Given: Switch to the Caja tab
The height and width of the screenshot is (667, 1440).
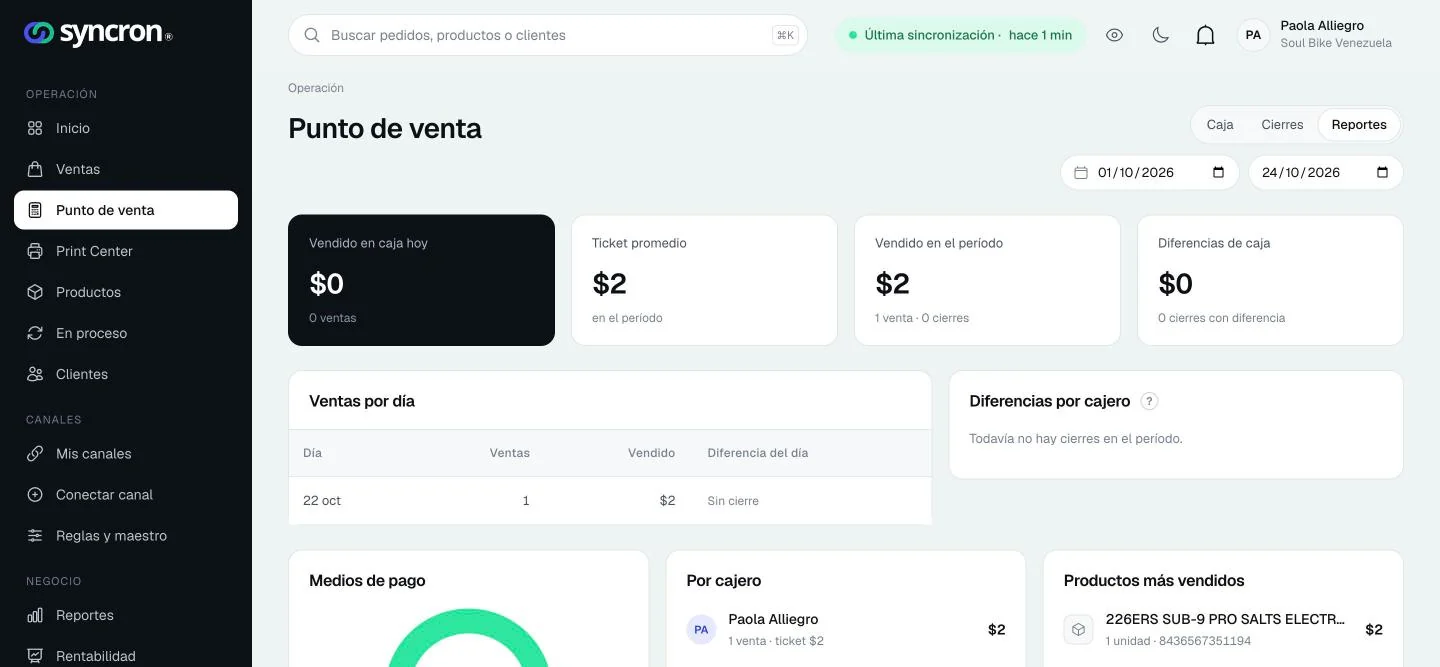Looking at the screenshot, I should point(1220,125).
